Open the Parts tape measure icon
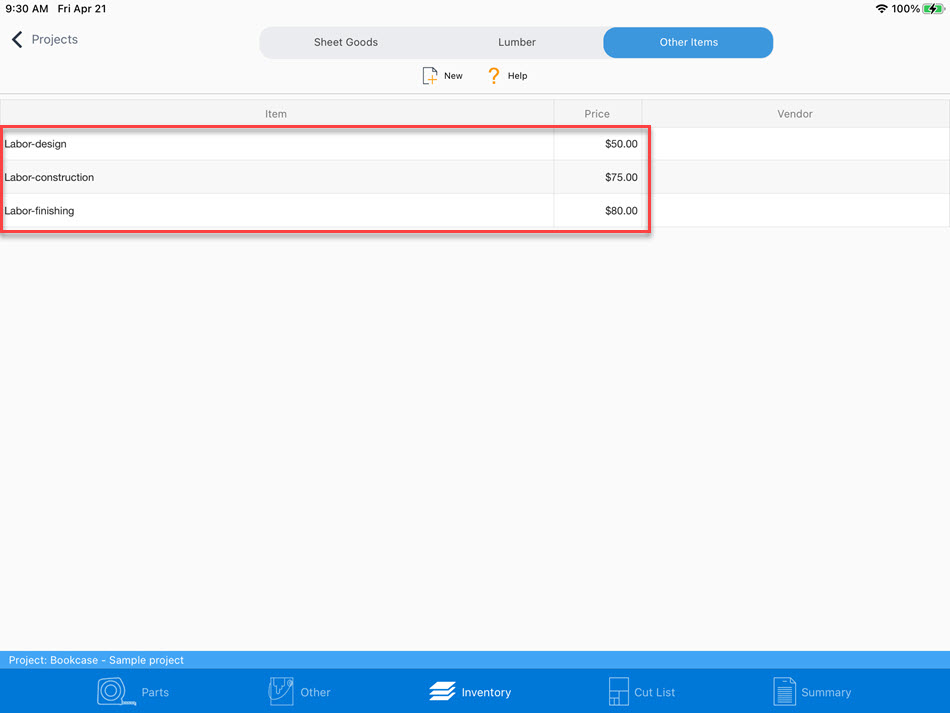950x713 pixels. tap(116, 692)
